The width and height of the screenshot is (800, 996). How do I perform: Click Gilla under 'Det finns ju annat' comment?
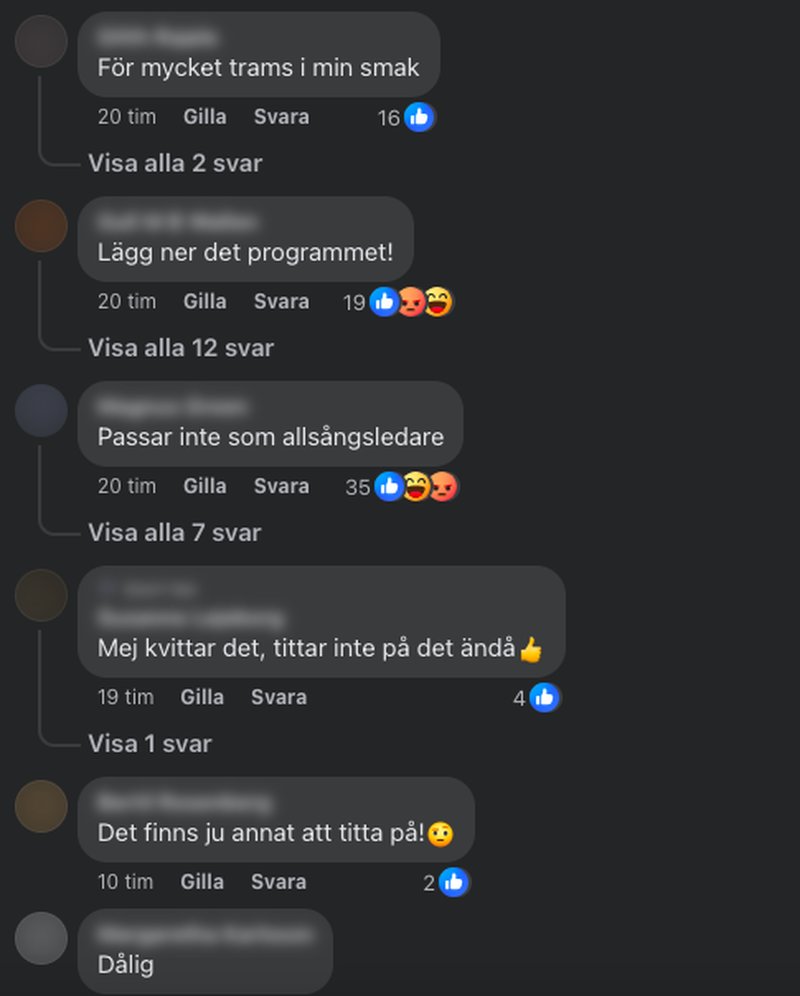click(202, 882)
